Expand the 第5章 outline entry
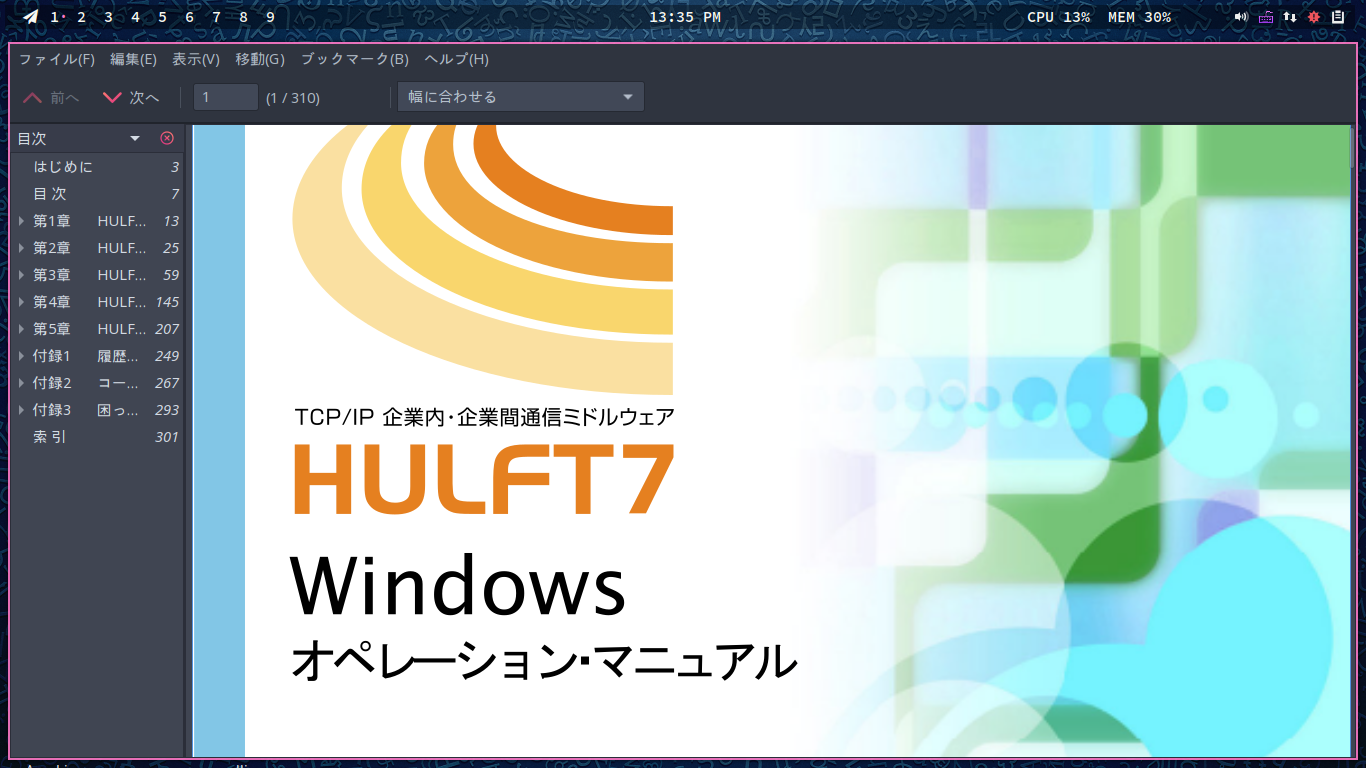1366x768 pixels. point(22,329)
